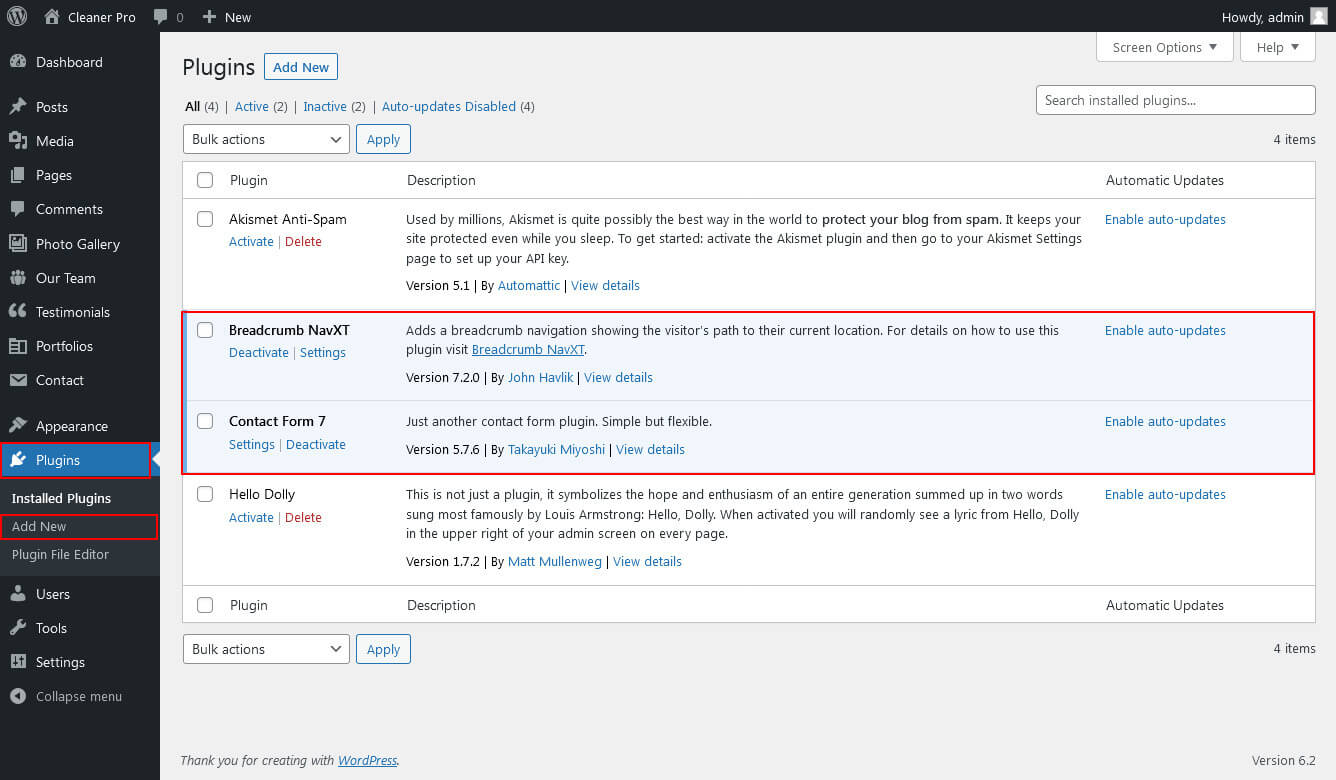Click the Pages icon in sidebar
The height and width of the screenshot is (780, 1336).
coord(18,175)
